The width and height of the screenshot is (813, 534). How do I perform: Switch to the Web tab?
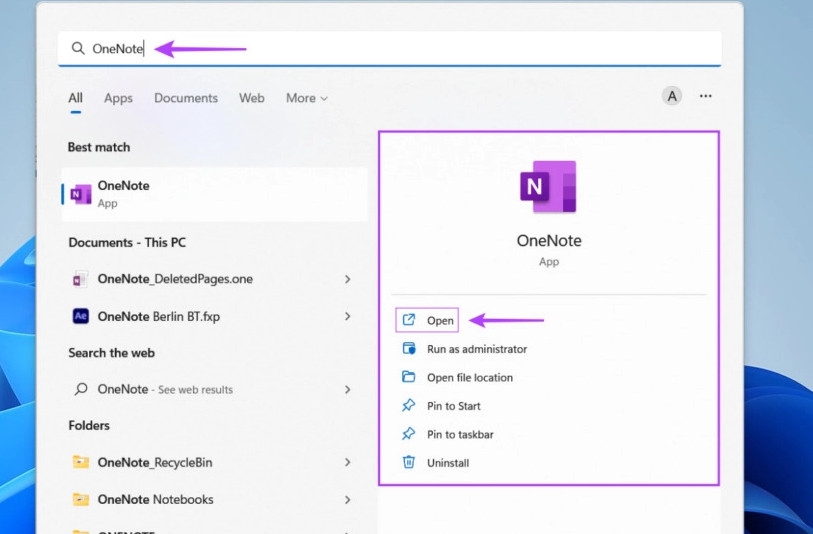251,98
